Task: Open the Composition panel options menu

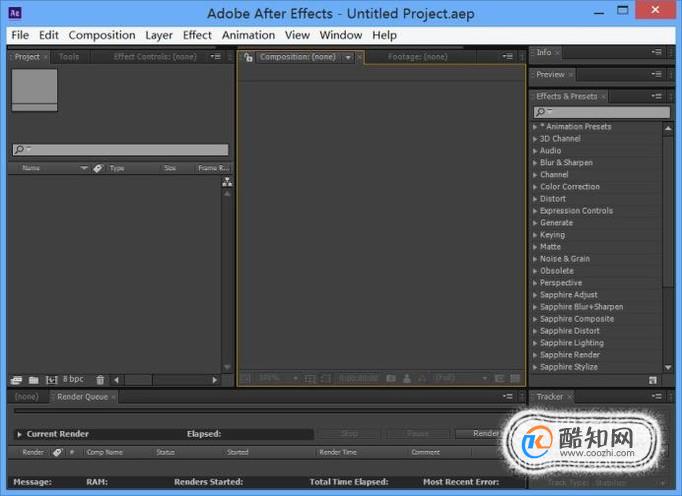Action: (508, 56)
